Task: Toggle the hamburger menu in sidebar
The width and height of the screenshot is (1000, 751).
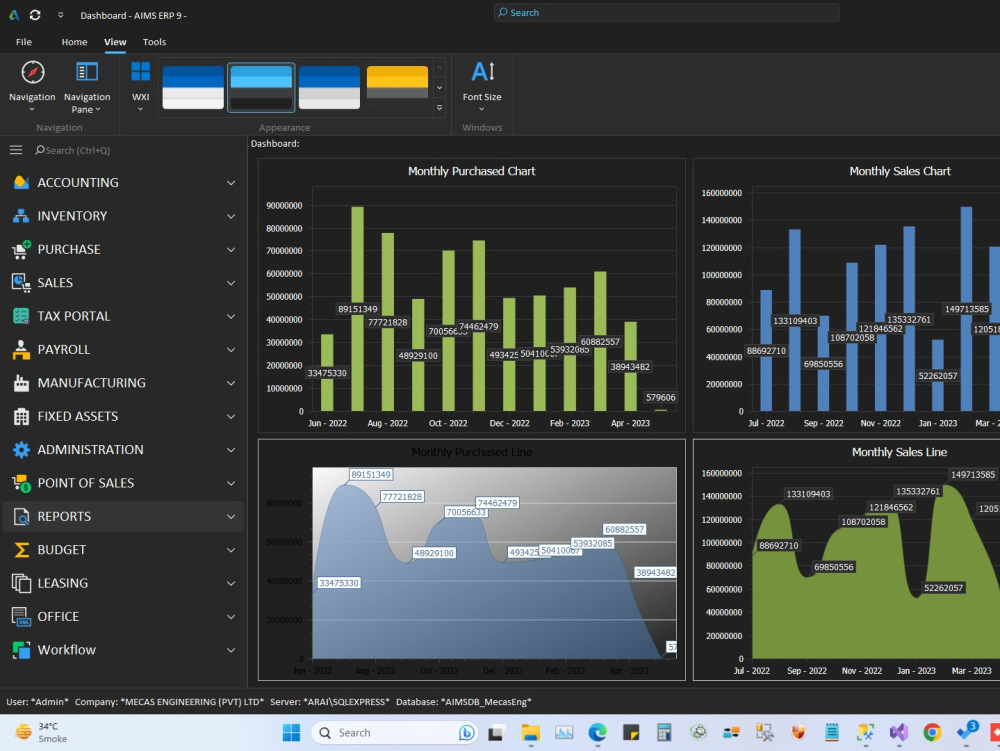Action: pyautogui.click(x=16, y=150)
